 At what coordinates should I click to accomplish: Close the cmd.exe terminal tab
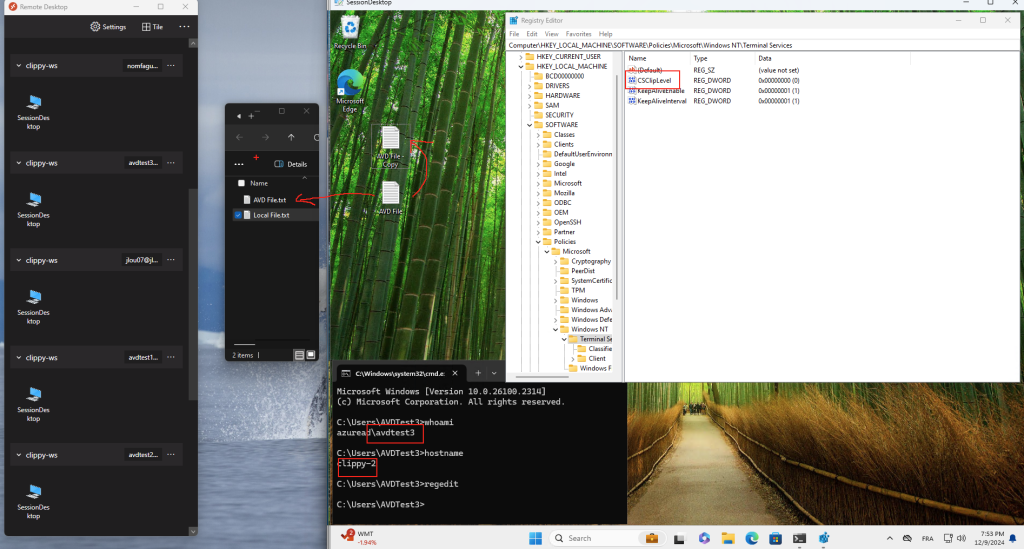(x=455, y=373)
